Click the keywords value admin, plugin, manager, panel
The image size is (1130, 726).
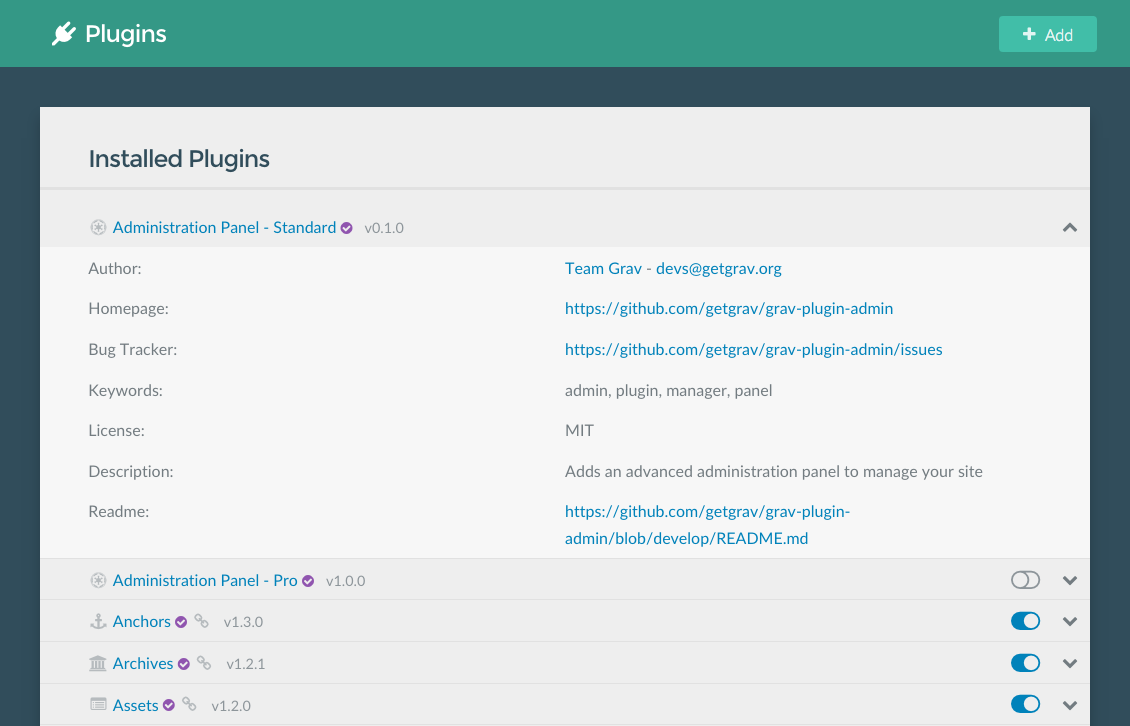[669, 391]
